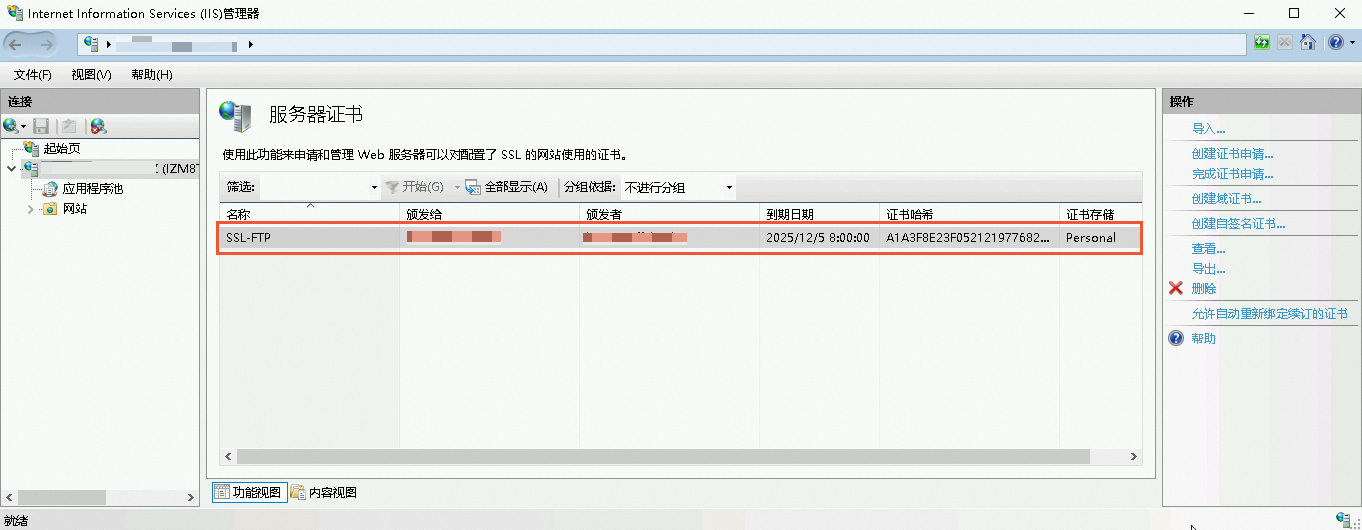The height and width of the screenshot is (530, 1362).
Task: Click the 开始(G) filter button
Action: pos(414,187)
